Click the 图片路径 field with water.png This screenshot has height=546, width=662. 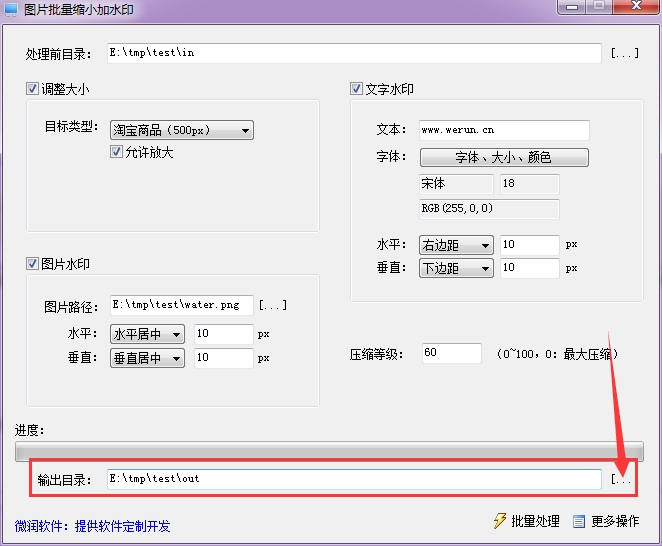[182, 305]
